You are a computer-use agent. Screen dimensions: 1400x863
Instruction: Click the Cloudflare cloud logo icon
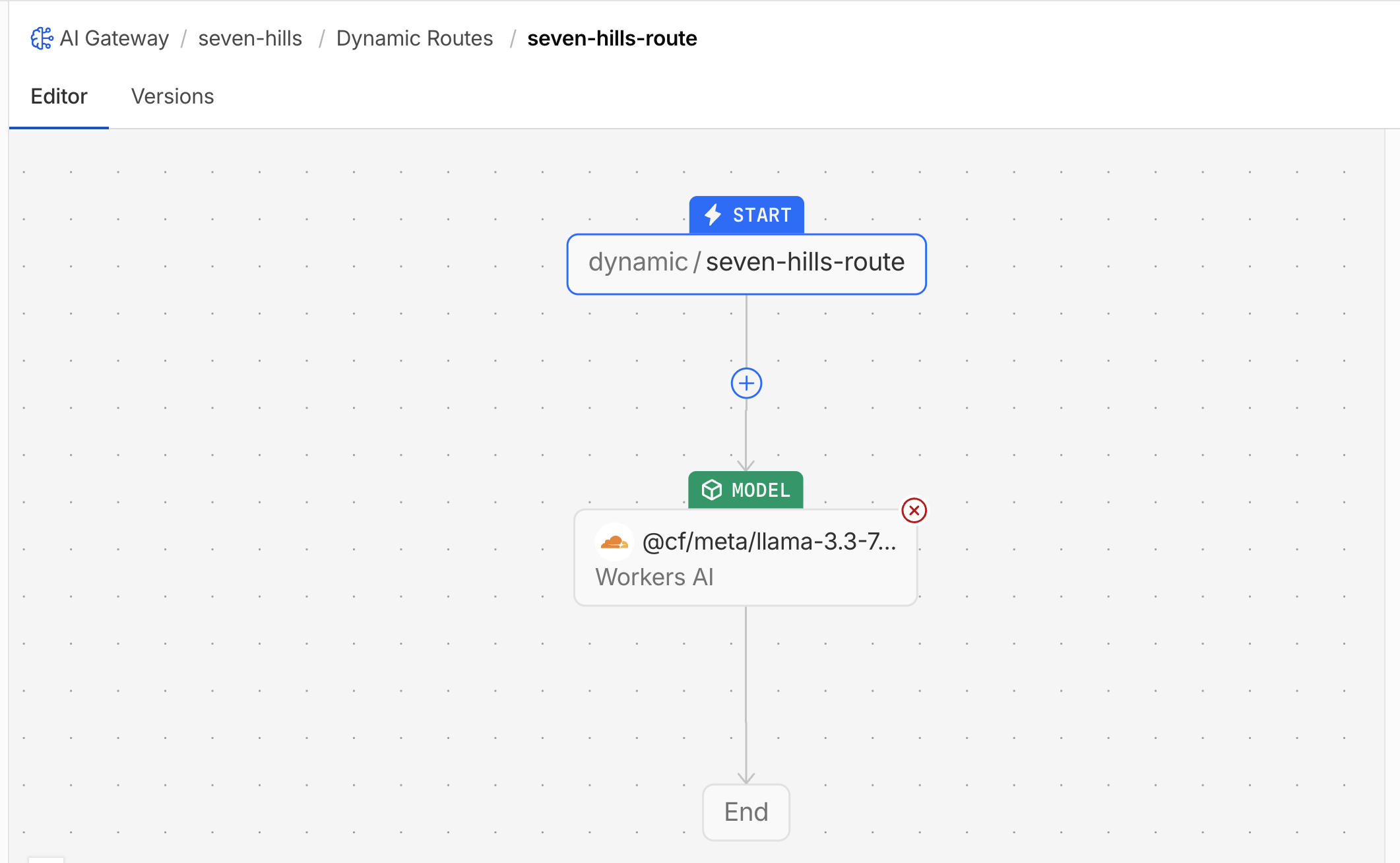point(614,542)
